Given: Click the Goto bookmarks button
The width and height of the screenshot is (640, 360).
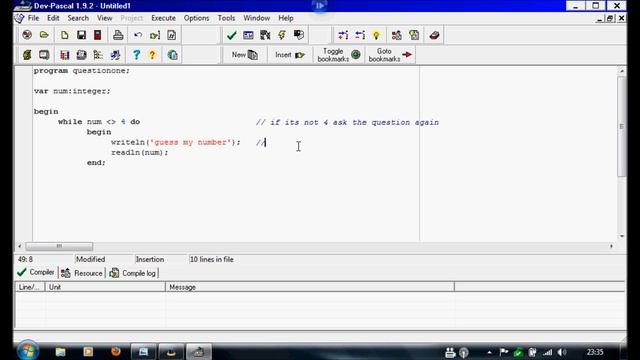Looking at the screenshot, I should point(390,55).
